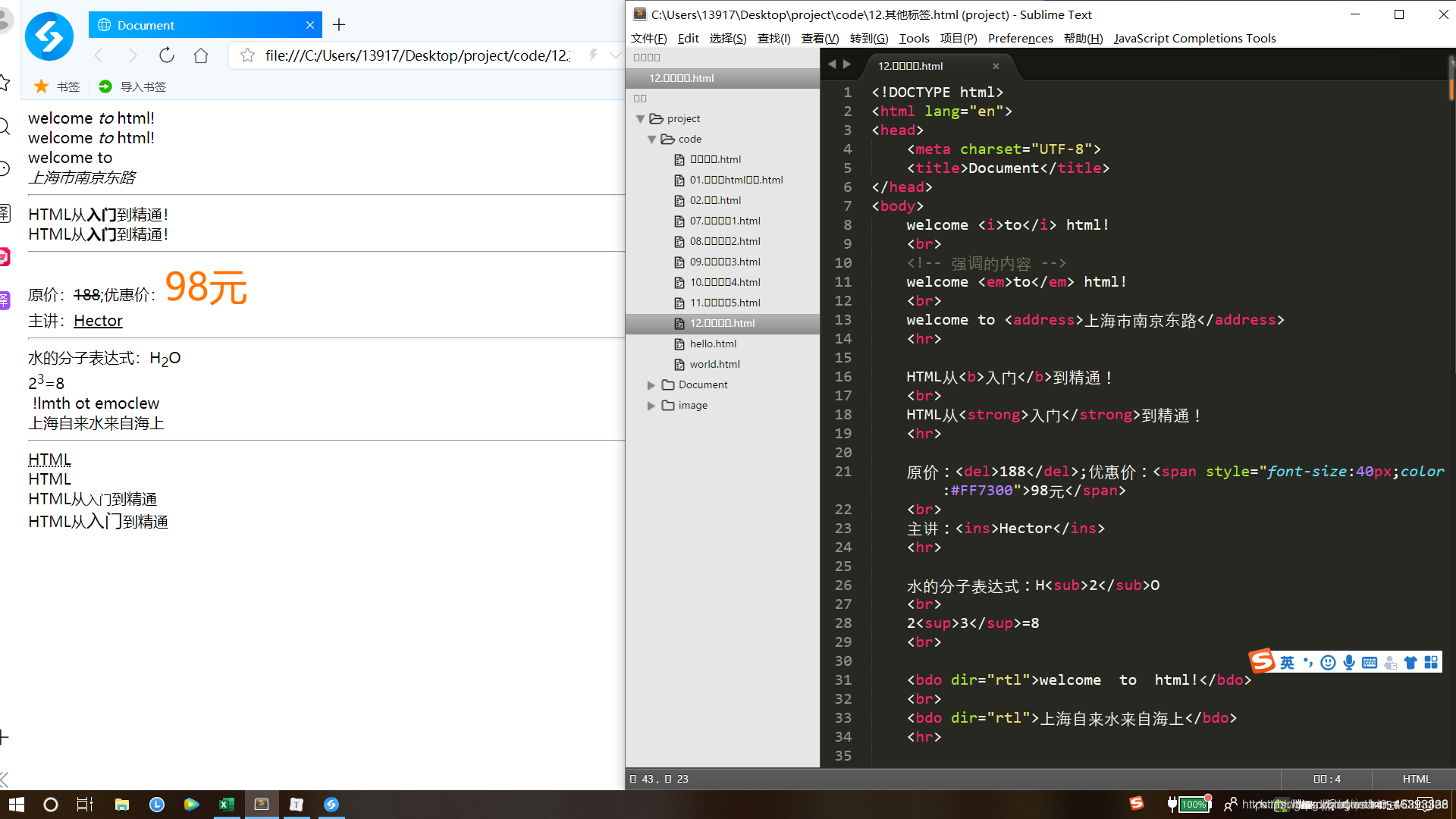Click the import bookmarks button
Viewport: 1456px width, 819px height.
tap(133, 86)
